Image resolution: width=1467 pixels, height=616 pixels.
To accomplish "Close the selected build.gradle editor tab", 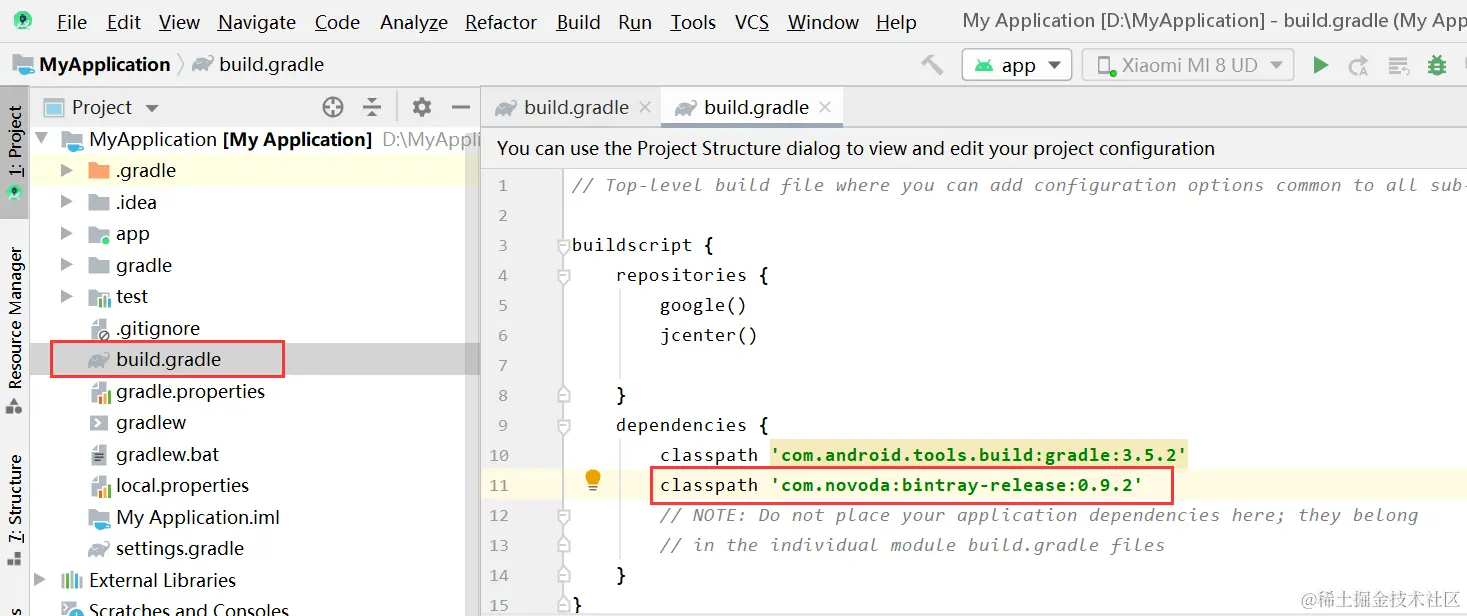I will 825,107.
